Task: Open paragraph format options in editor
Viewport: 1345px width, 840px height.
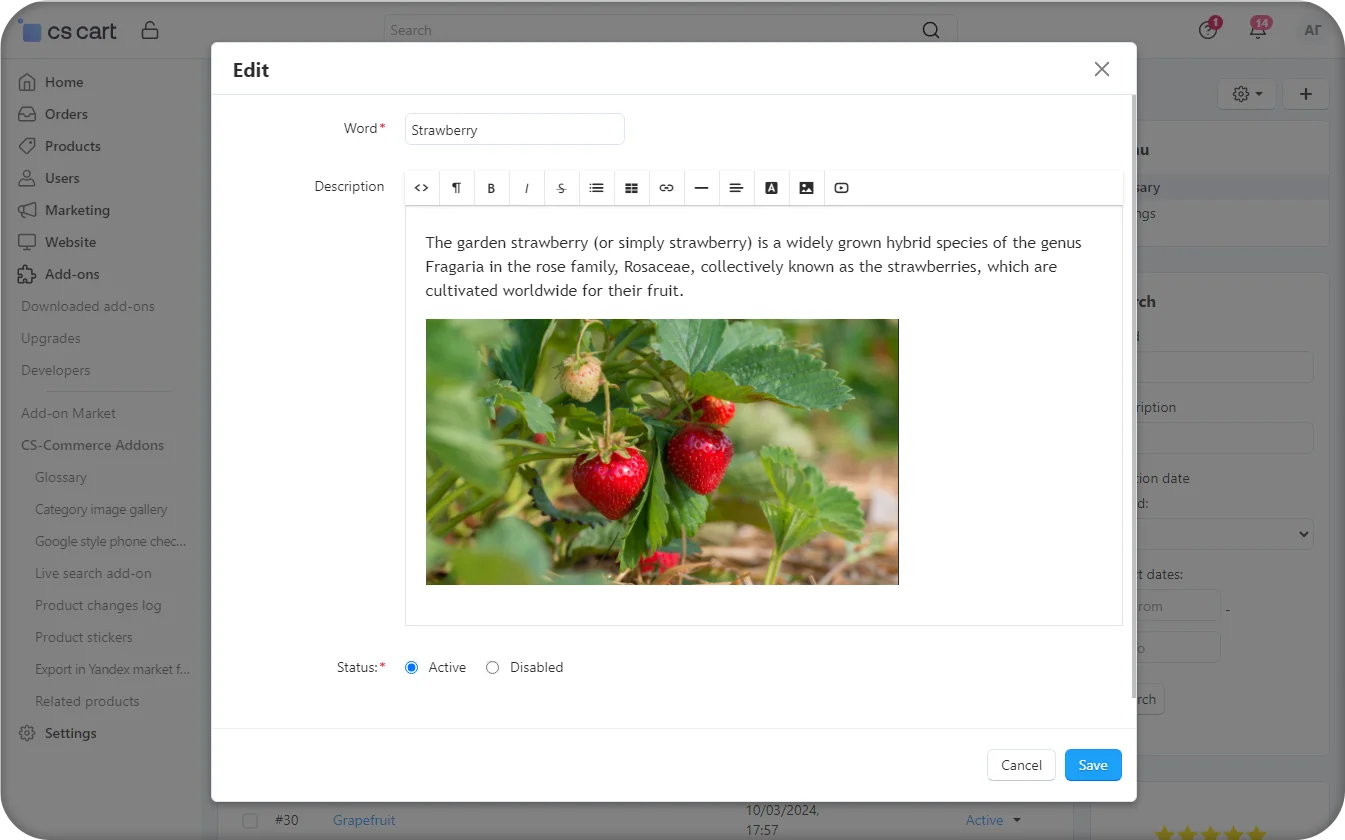Action: point(456,188)
